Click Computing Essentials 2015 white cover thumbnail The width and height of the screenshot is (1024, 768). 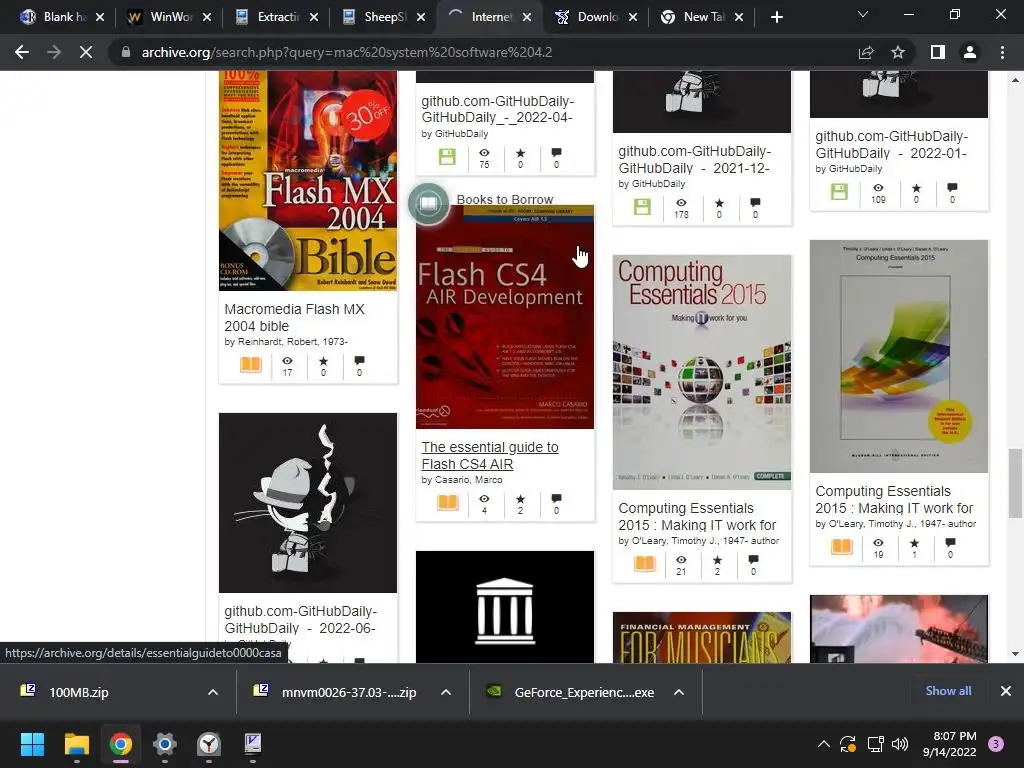(899, 356)
